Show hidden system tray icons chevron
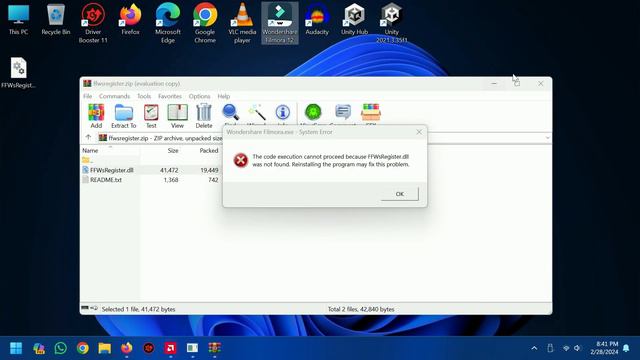Viewport: 640px width, 360px height. [534, 348]
